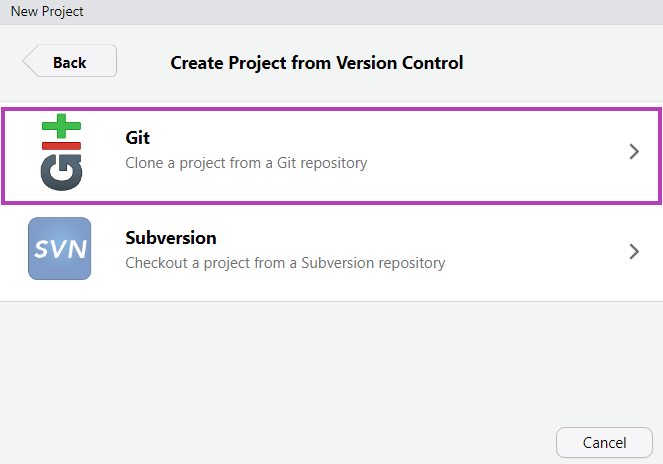Viewport: 663px width, 464px height.
Task: Click the "New Project" window title
Action: click(47, 11)
